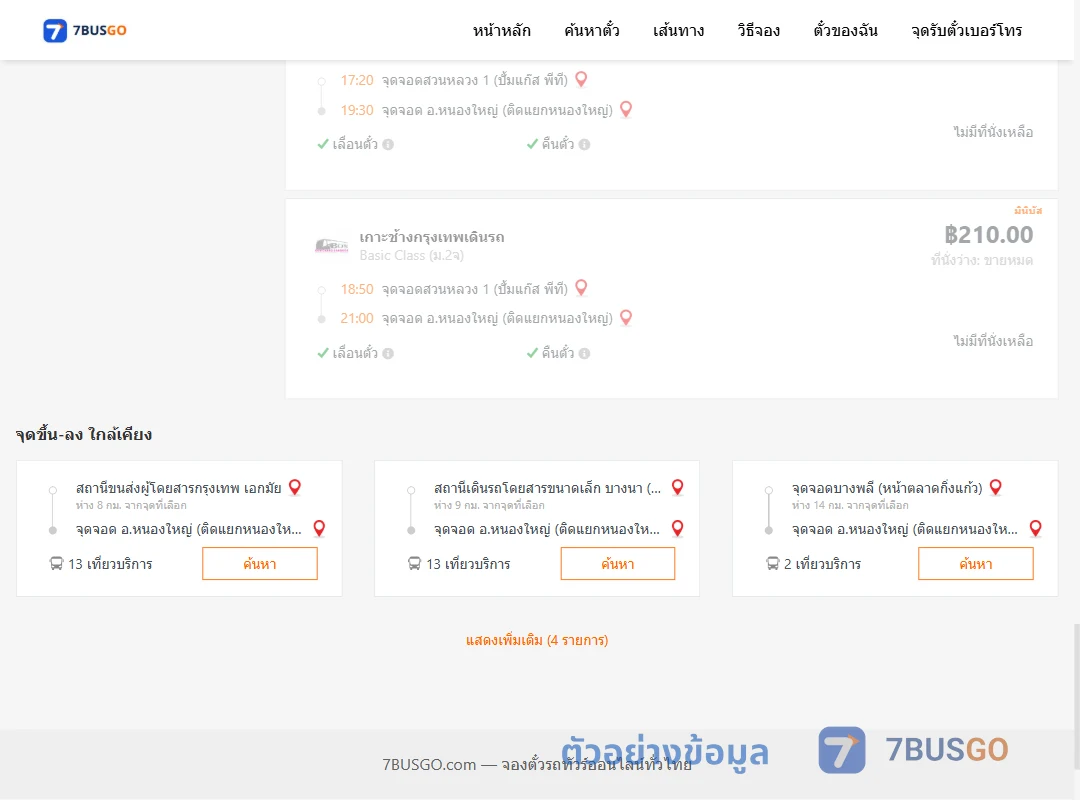Click bus icon in บางนา card
The image size is (1080, 800).
point(414,564)
